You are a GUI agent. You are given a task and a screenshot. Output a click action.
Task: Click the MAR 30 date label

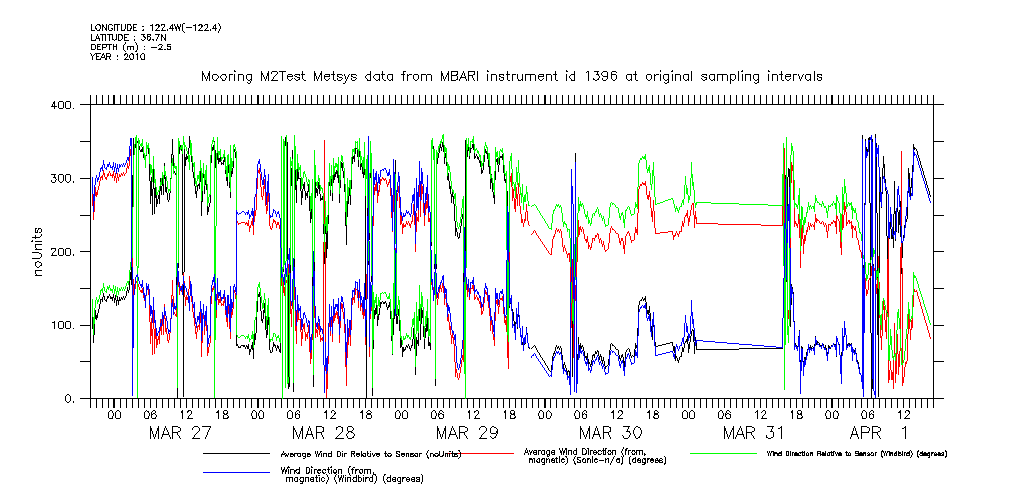pyautogui.click(x=610, y=432)
